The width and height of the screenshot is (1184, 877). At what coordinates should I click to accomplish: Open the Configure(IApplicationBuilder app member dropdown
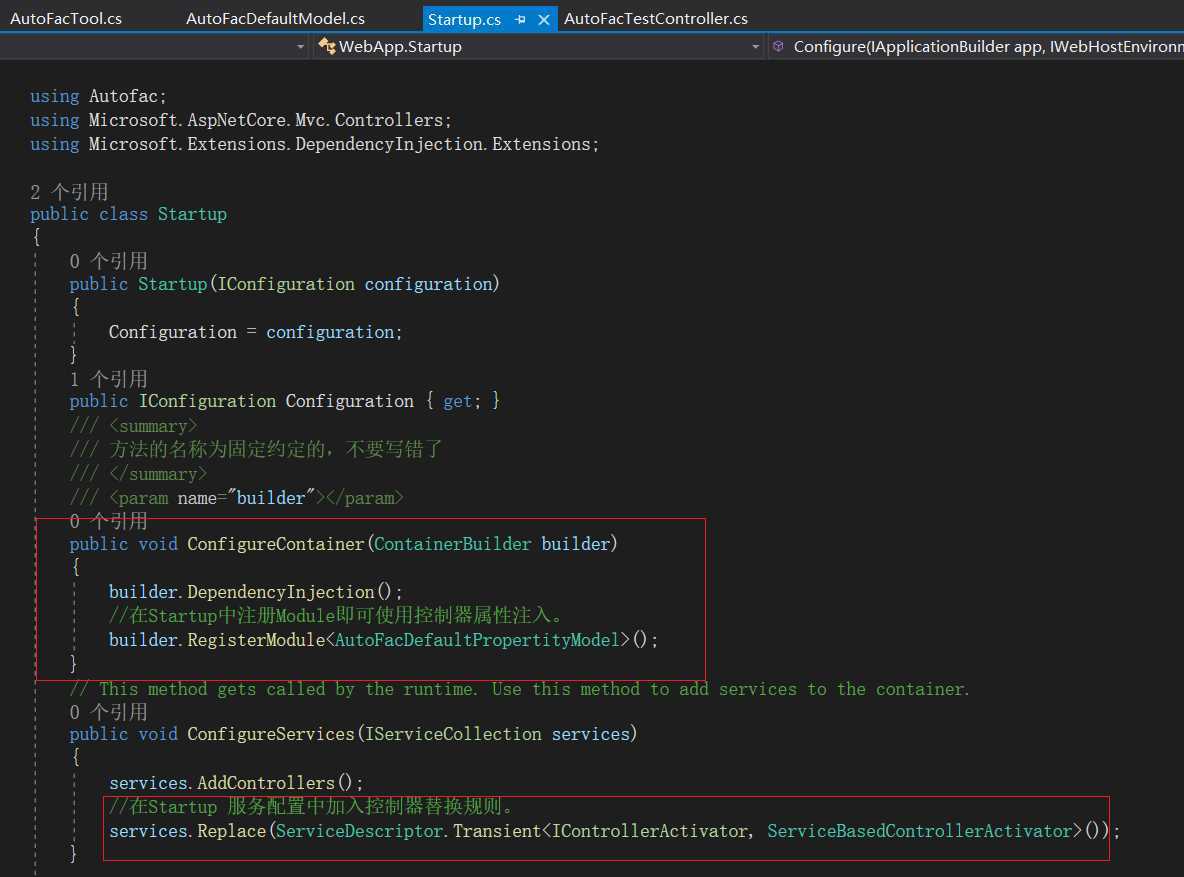988,47
